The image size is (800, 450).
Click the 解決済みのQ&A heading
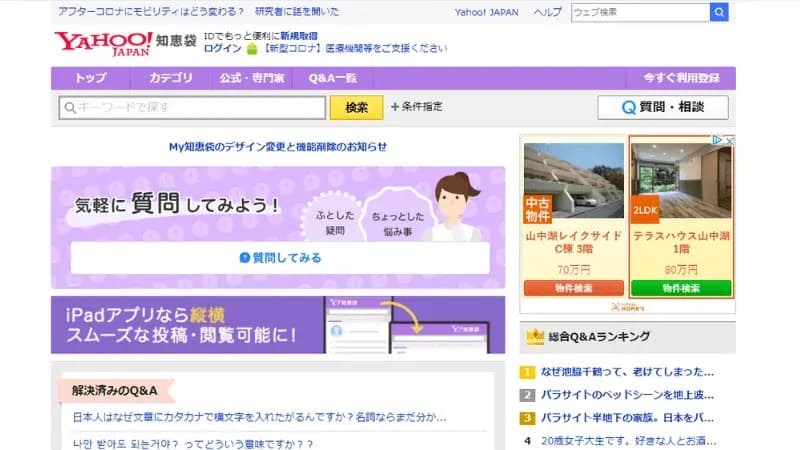pos(114,391)
